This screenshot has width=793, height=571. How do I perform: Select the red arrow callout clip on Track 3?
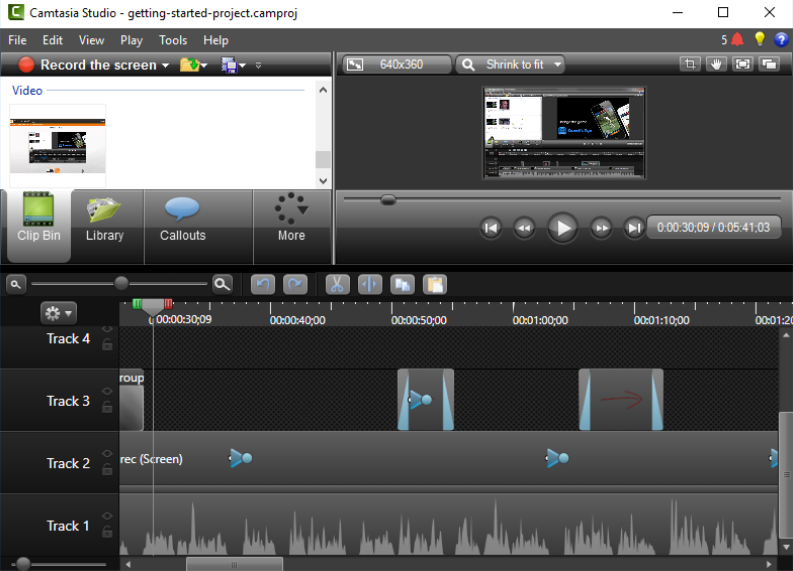(x=621, y=400)
